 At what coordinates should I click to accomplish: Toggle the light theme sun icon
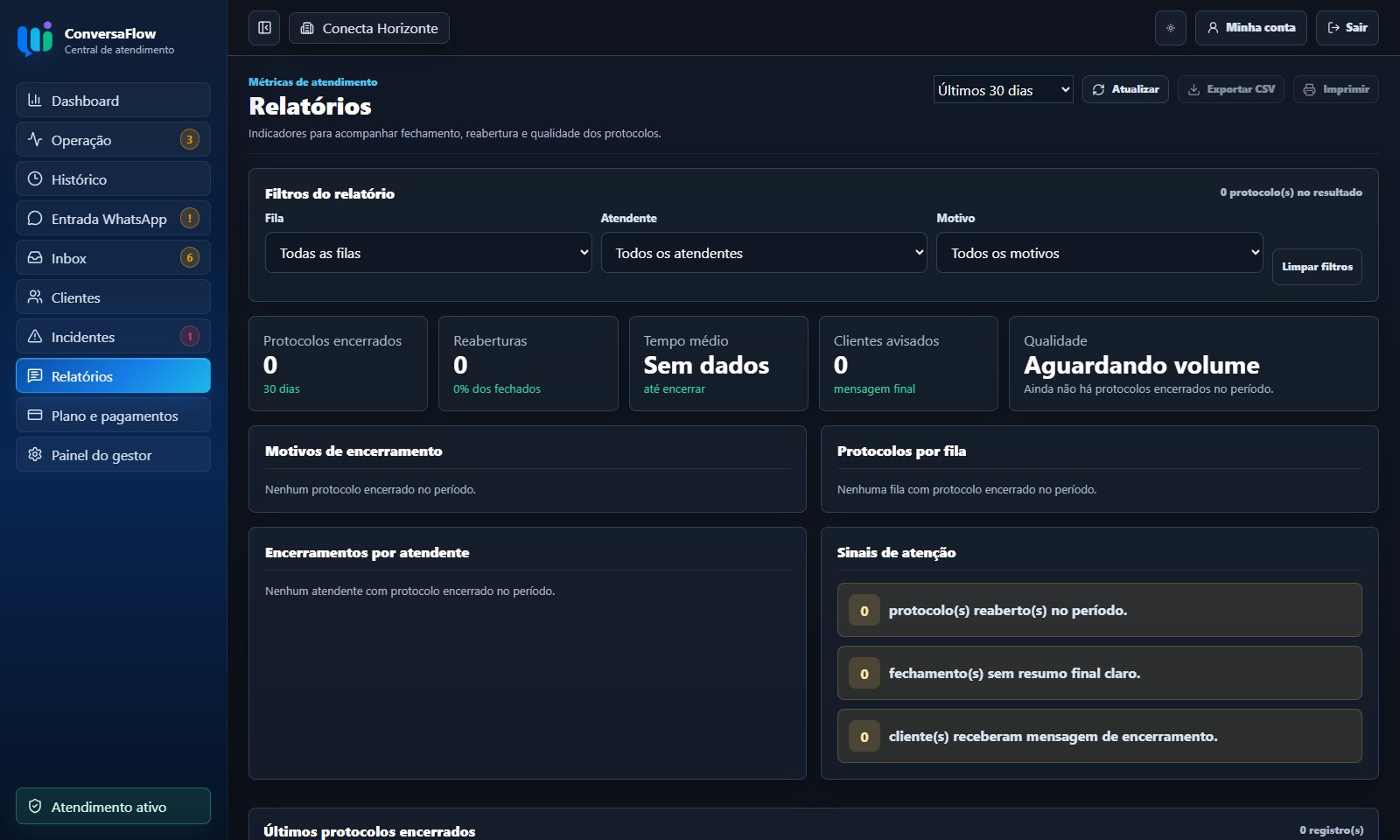[x=1171, y=28]
